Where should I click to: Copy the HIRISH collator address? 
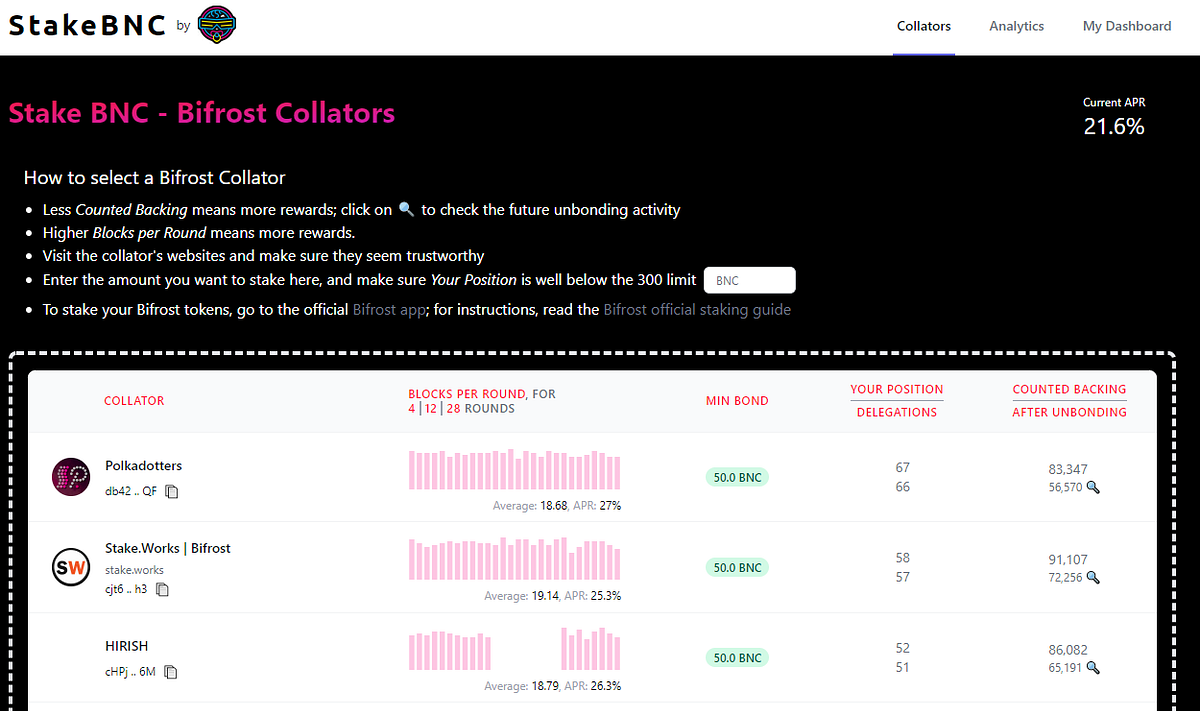tap(171, 672)
